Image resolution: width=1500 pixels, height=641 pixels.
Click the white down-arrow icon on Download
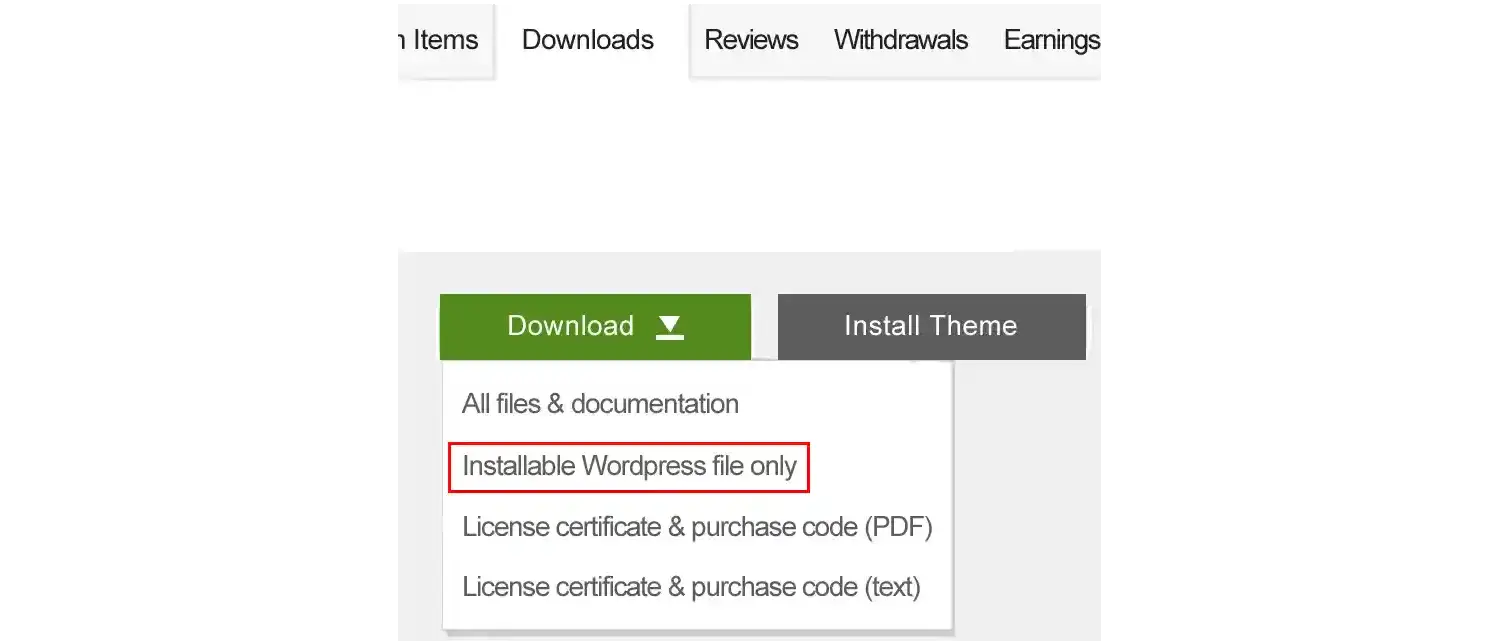tap(669, 327)
